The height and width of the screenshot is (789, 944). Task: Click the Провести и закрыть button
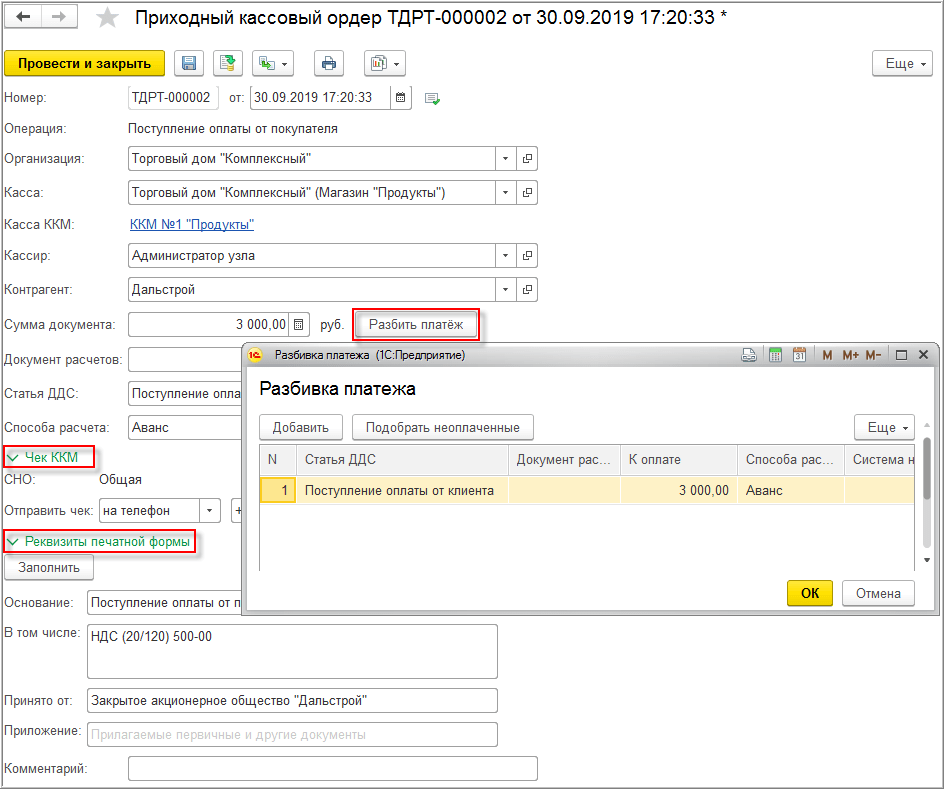point(84,63)
